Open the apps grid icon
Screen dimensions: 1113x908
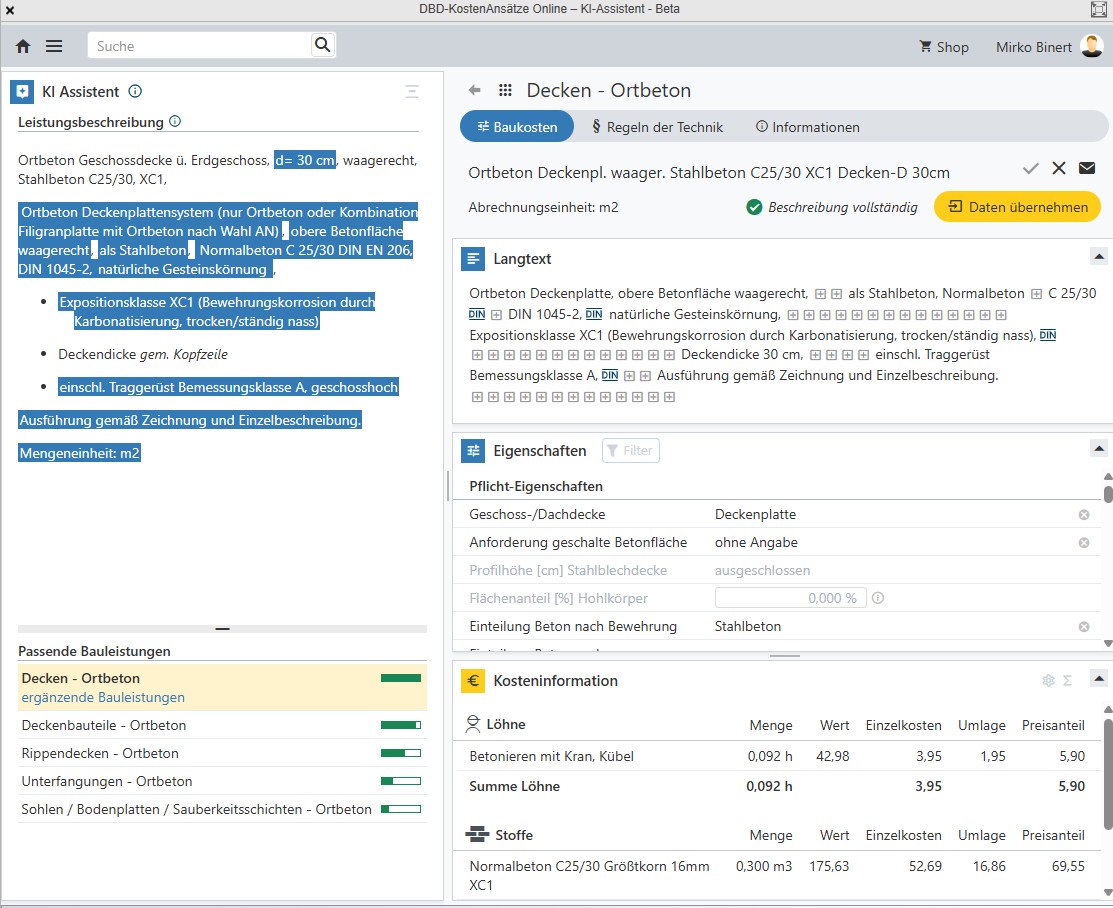tap(505, 90)
